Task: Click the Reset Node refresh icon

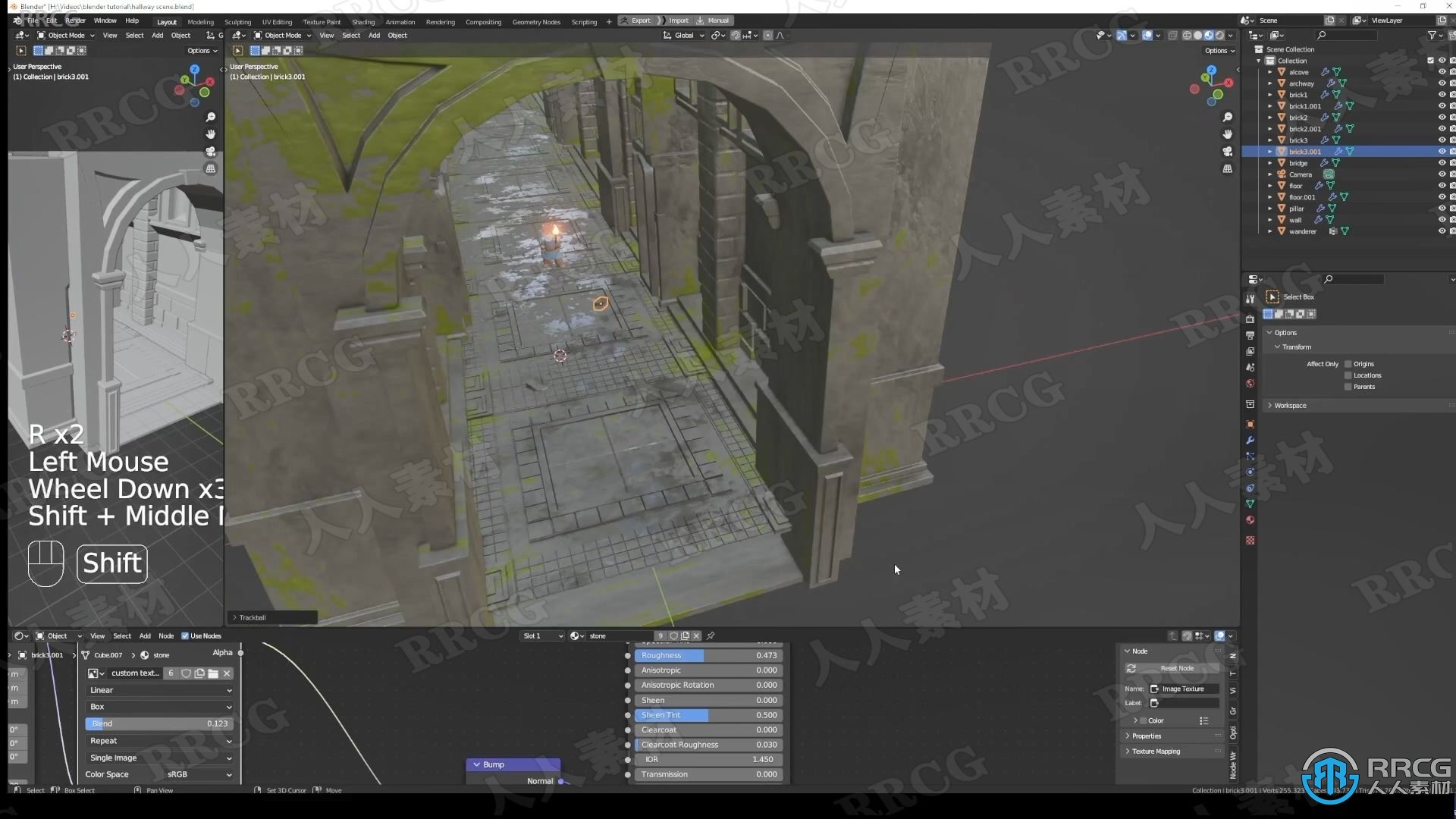Action: (1131, 668)
